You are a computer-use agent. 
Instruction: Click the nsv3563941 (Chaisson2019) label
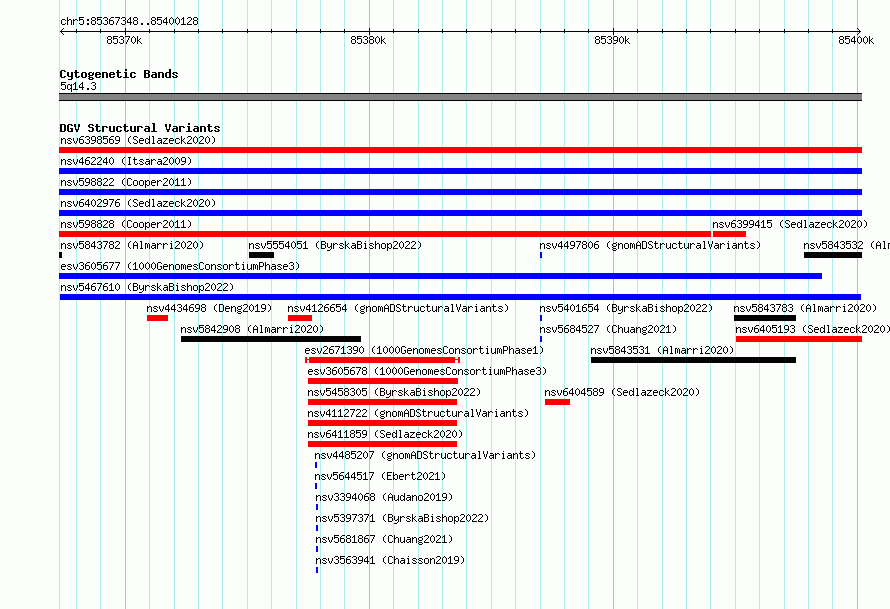390,560
